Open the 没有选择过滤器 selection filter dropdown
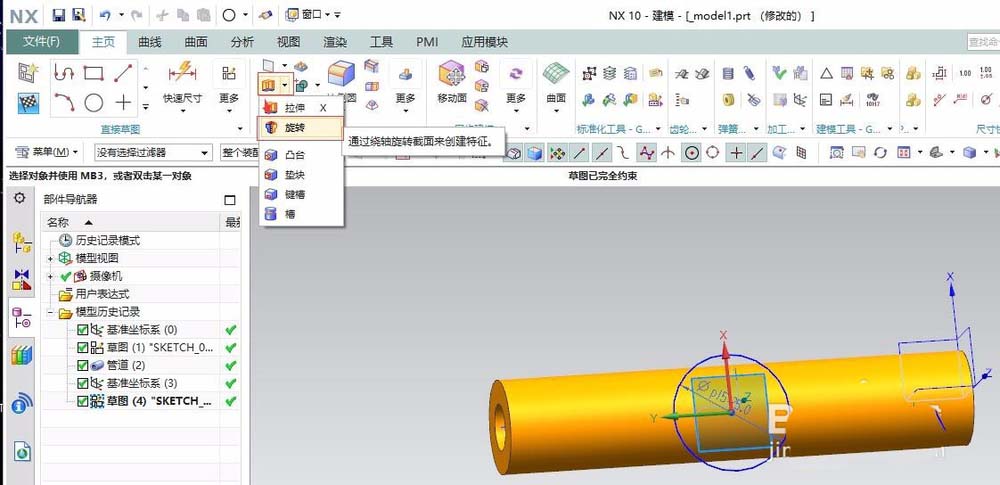This screenshot has height=485, width=1000. point(153,153)
